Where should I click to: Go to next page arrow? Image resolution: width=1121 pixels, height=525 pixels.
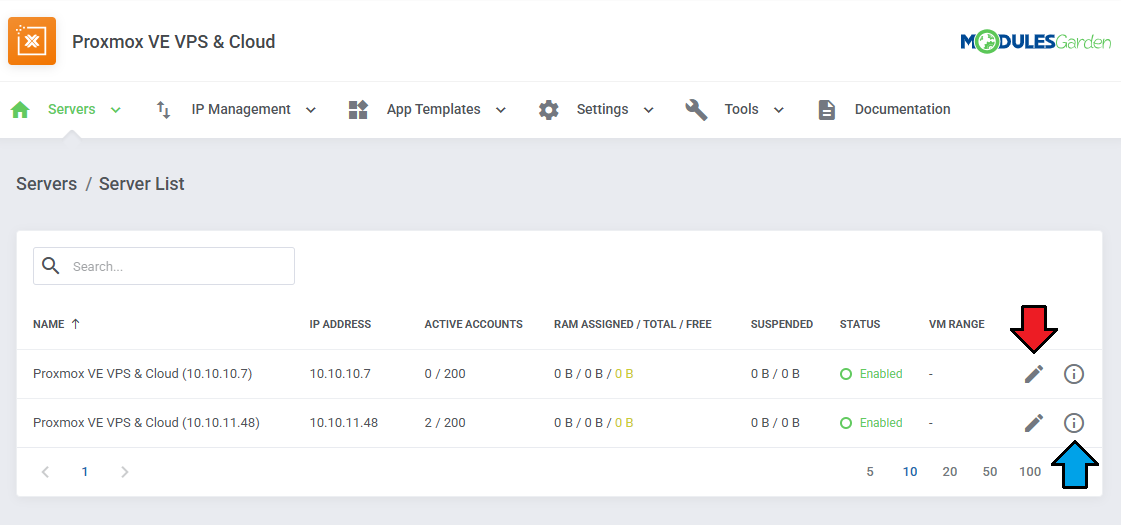pyautogui.click(x=124, y=471)
